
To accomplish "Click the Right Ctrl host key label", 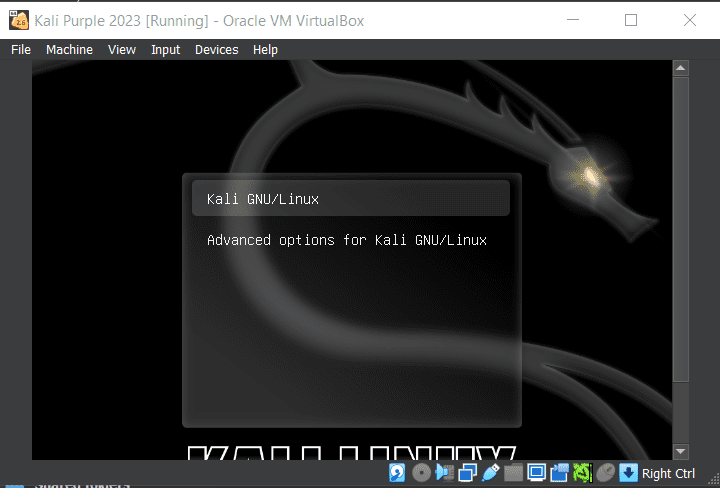I will click(669, 473).
